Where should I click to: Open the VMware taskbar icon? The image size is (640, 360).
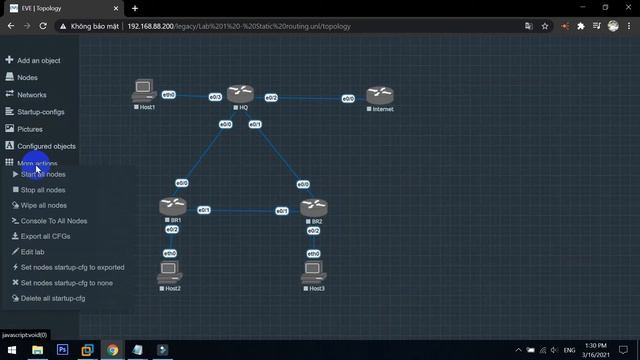click(87, 350)
